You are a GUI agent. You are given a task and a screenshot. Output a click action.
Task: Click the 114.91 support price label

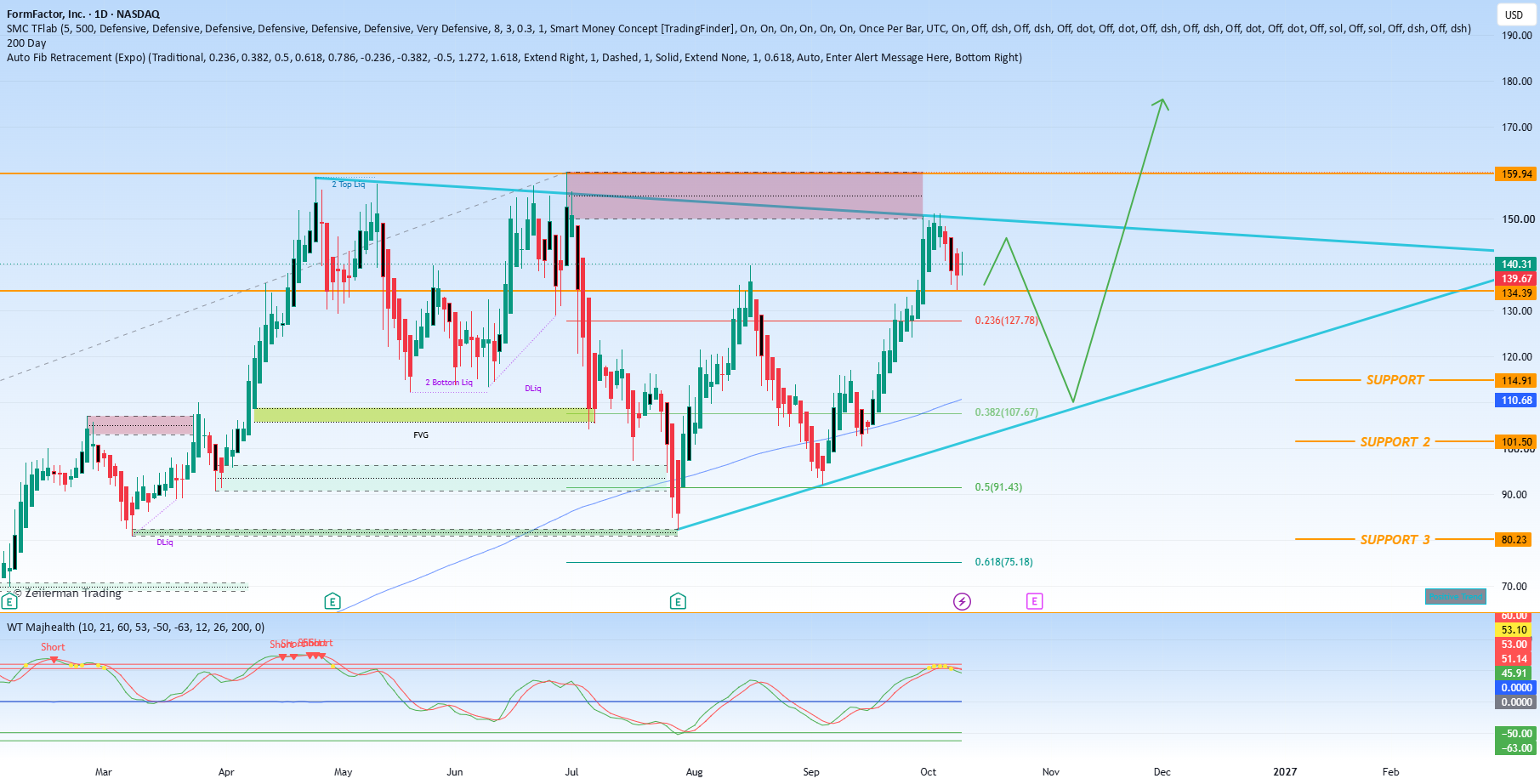point(1516,380)
